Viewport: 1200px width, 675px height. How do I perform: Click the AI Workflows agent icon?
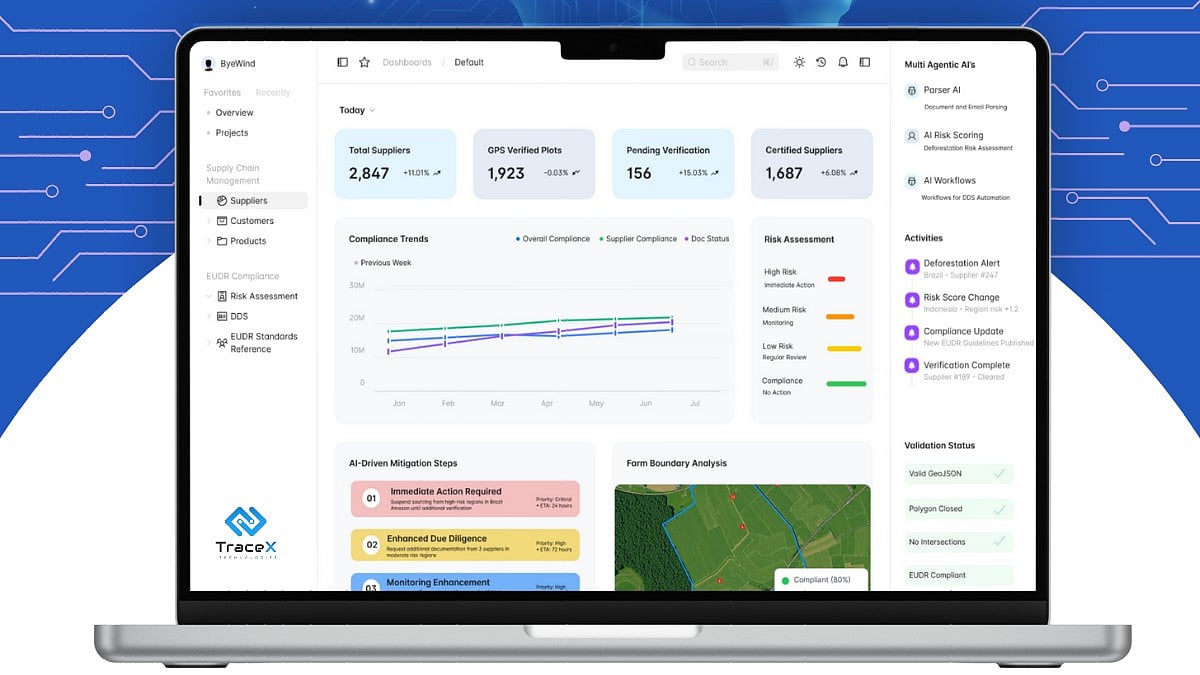click(911, 181)
